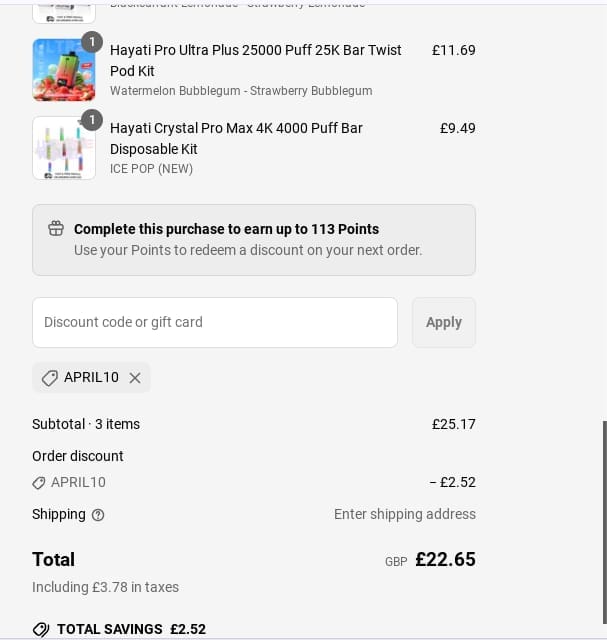607x640 pixels.
Task: Open the Shipping help question mark icon
Action: (98, 515)
